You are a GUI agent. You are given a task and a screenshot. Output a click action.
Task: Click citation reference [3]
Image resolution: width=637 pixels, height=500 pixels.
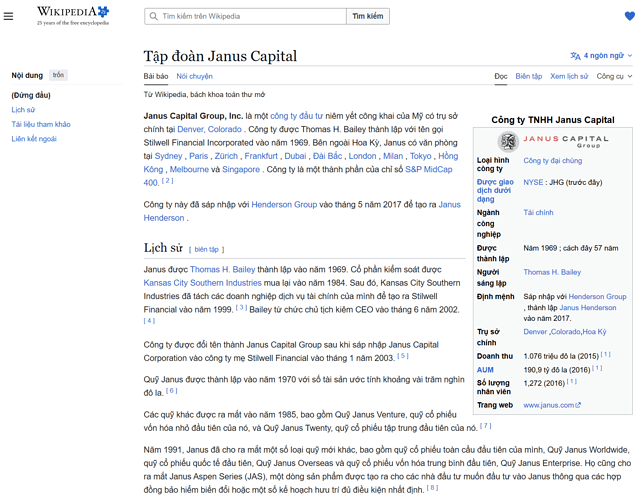coord(241,307)
